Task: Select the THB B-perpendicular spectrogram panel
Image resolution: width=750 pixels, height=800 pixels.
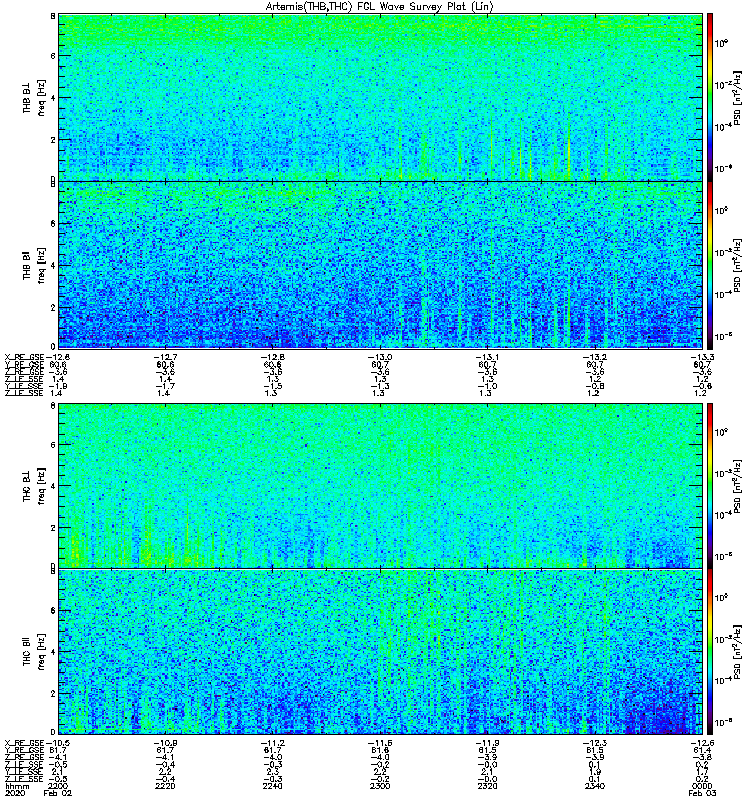Action: point(380,97)
